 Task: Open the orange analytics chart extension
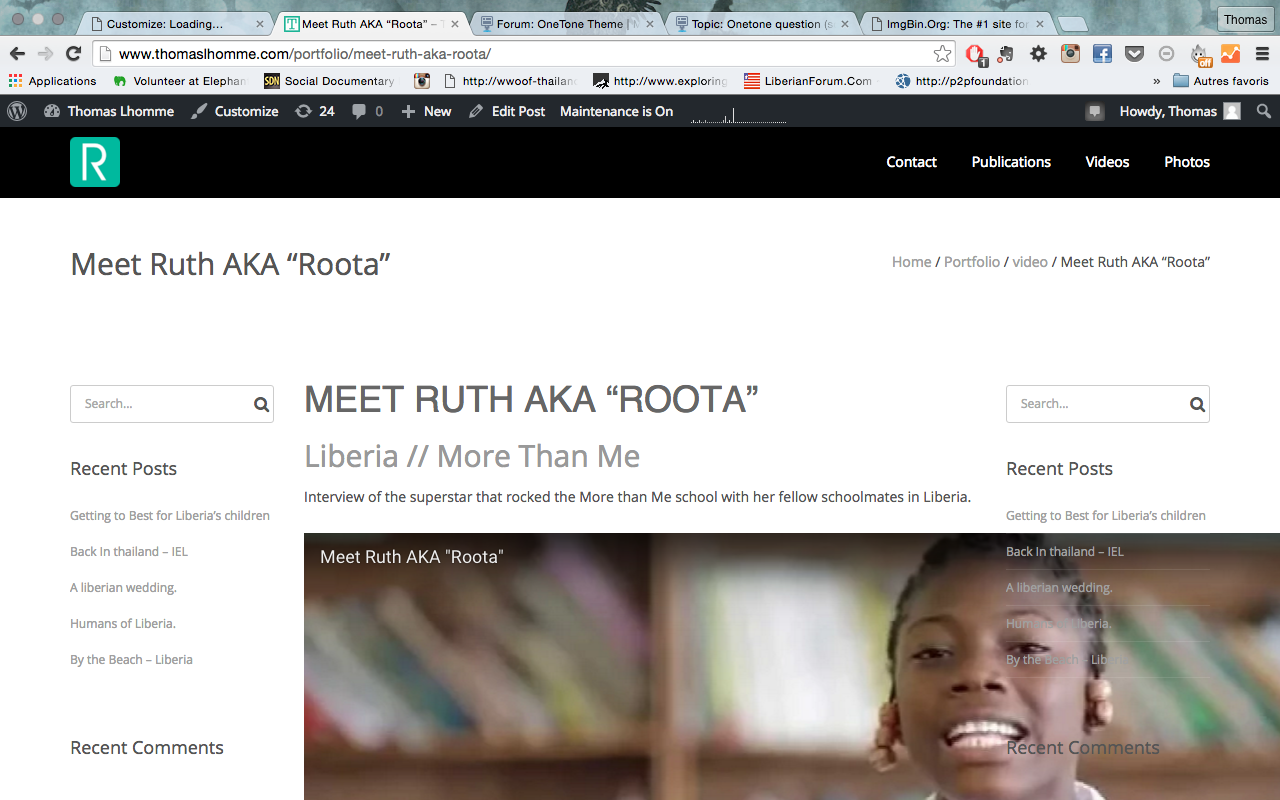point(1230,54)
